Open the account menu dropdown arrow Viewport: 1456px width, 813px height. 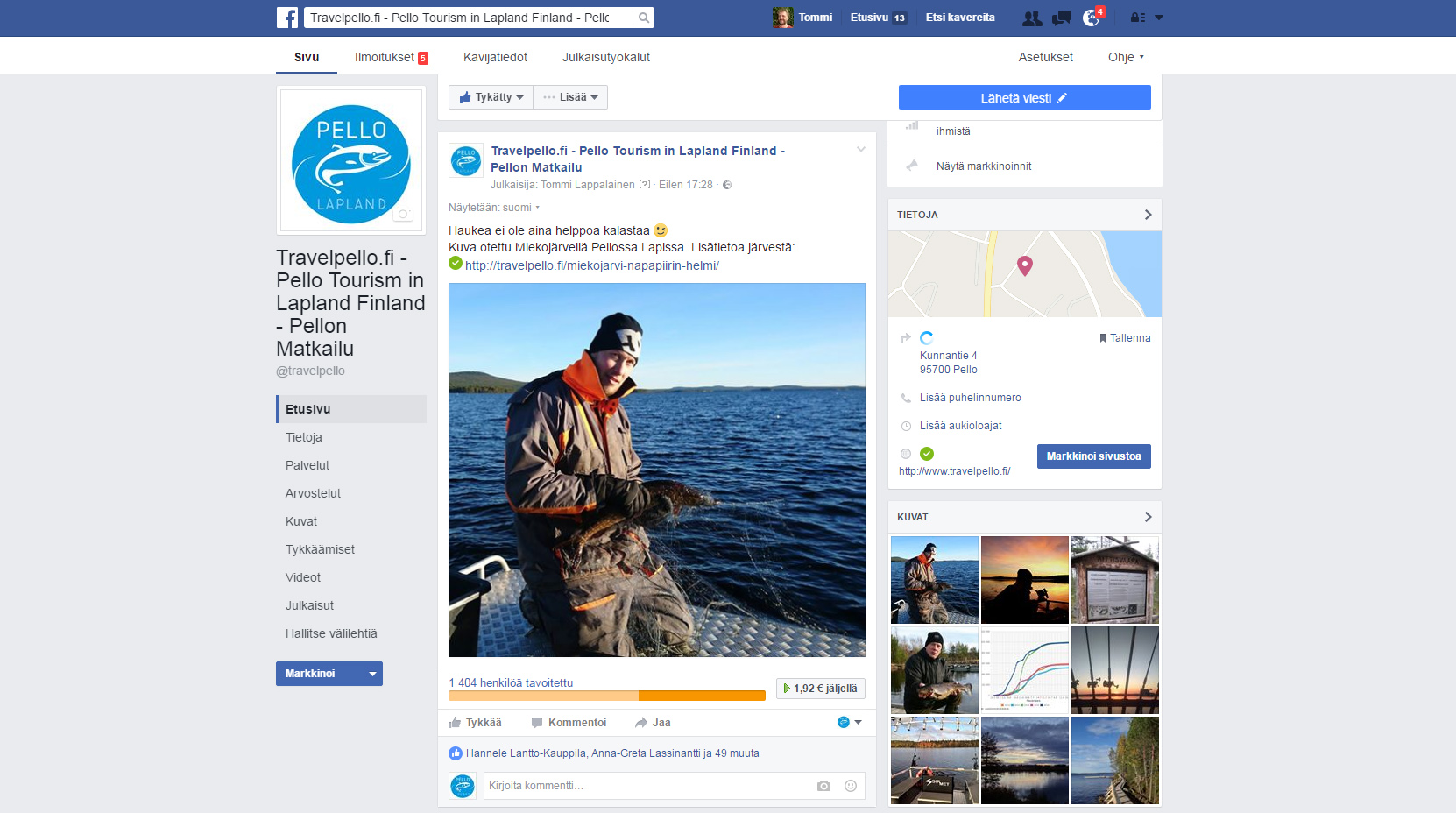(x=1159, y=18)
